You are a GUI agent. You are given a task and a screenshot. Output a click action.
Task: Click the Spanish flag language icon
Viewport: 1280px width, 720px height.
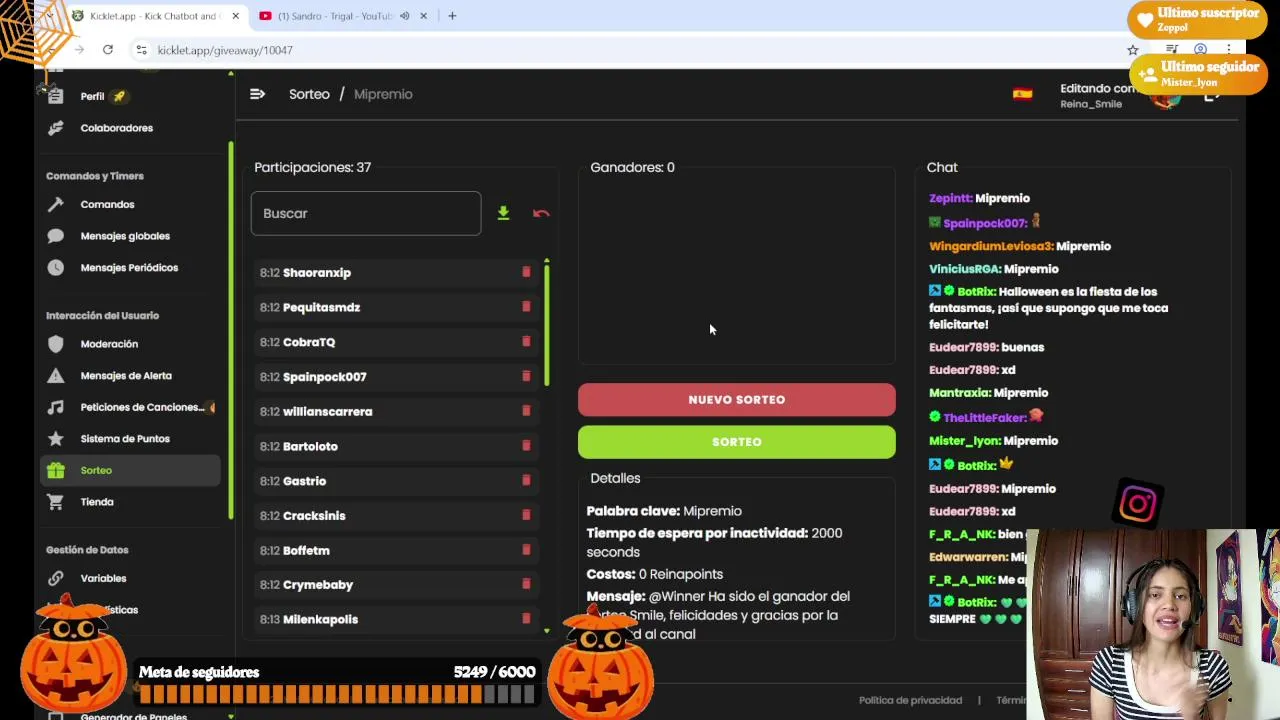point(1022,94)
